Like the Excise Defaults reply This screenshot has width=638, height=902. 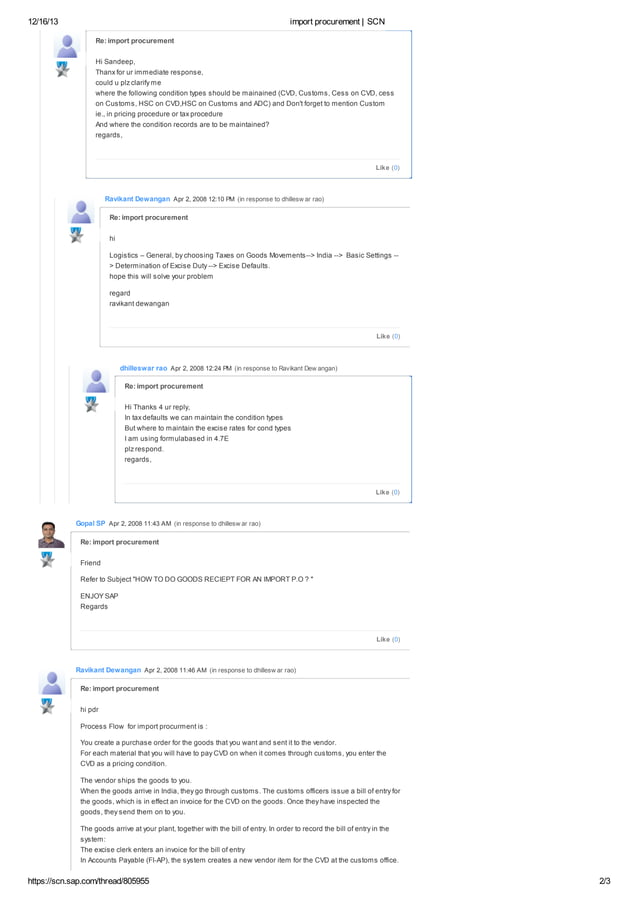pyautogui.click(x=388, y=336)
